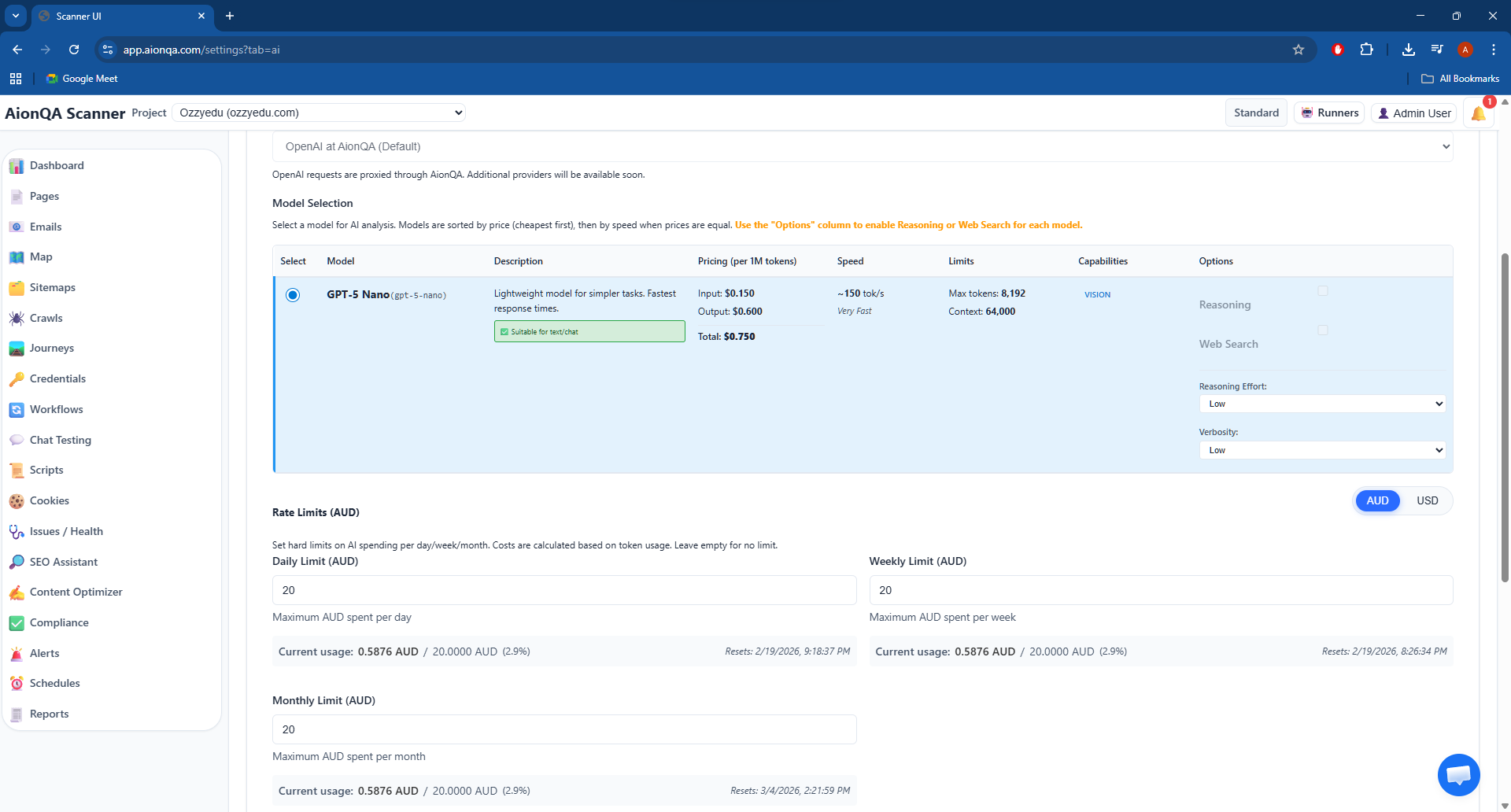This screenshot has width=1511, height=812.
Task: Click the Crawls spider icon in sidebar
Action: (x=17, y=318)
